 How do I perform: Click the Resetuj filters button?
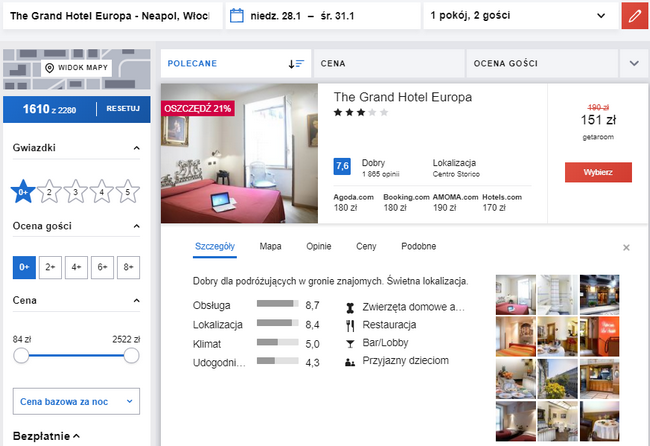click(123, 109)
